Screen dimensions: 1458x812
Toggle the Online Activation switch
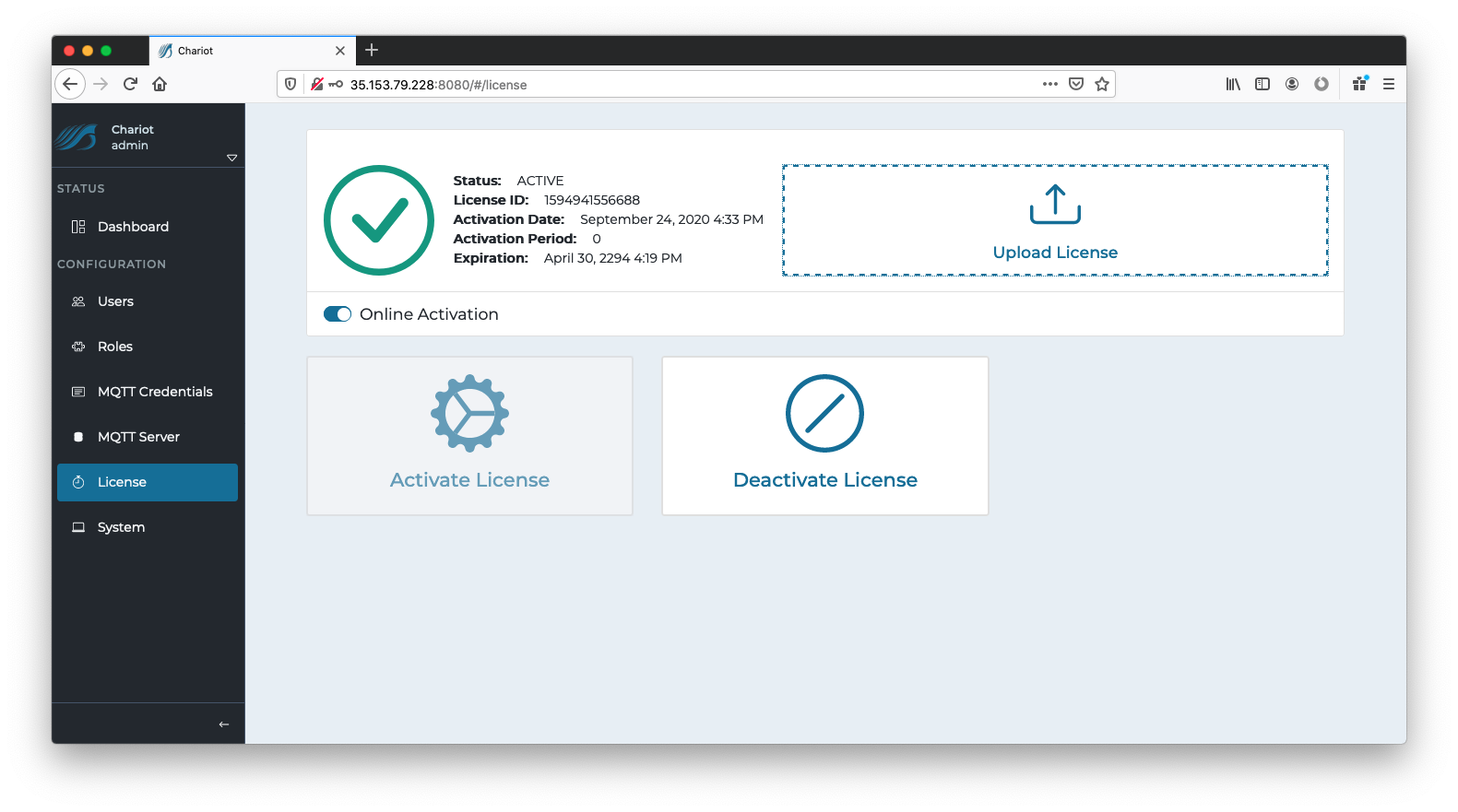coord(338,314)
